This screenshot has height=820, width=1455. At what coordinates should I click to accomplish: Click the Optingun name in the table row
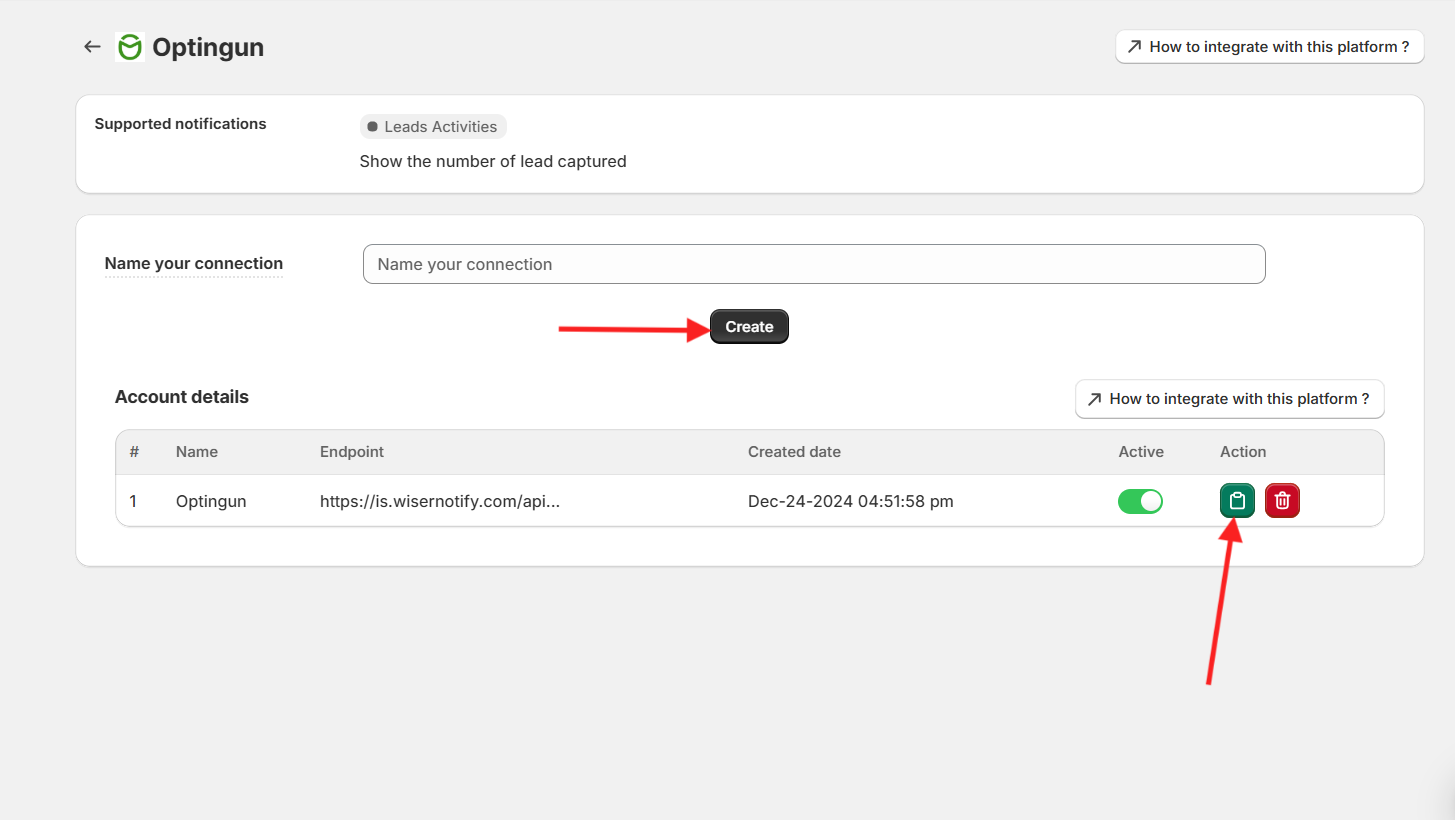[x=211, y=501]
